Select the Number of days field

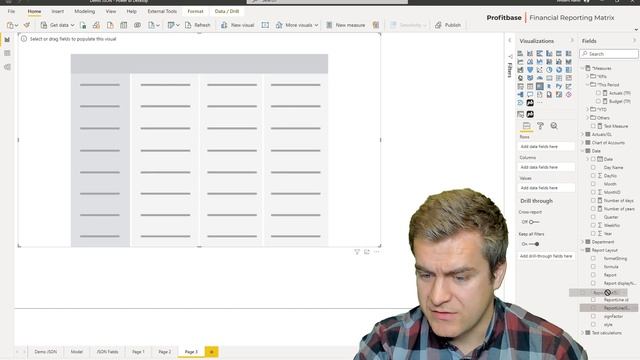click(619, 200)
